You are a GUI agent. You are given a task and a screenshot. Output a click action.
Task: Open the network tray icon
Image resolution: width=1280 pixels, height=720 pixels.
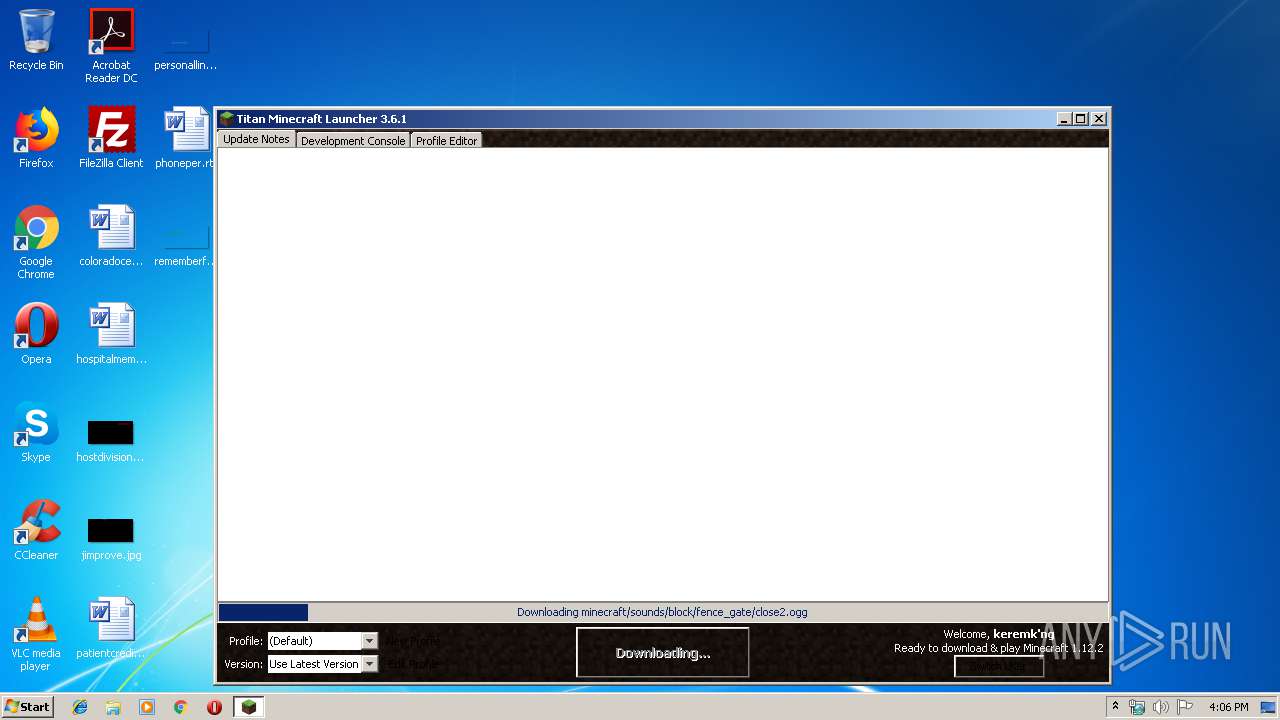tap(1137, 707)
